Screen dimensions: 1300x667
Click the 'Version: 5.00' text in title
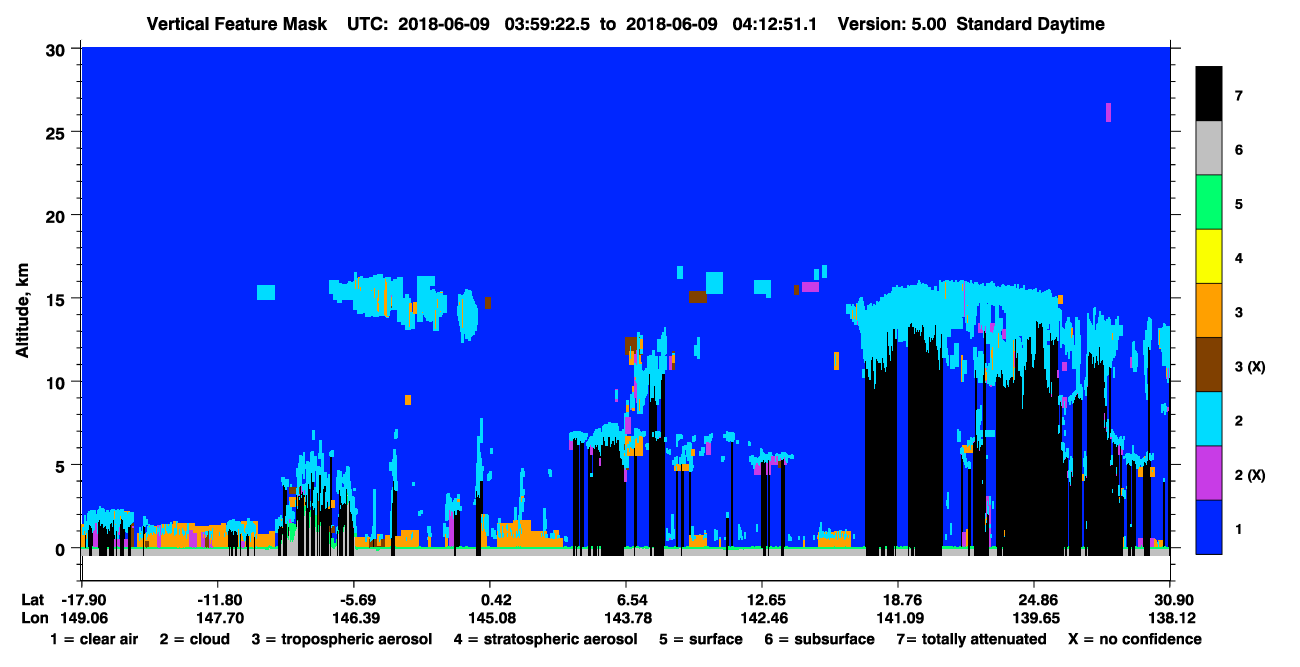pyautogui.click(x=892, y=24)
